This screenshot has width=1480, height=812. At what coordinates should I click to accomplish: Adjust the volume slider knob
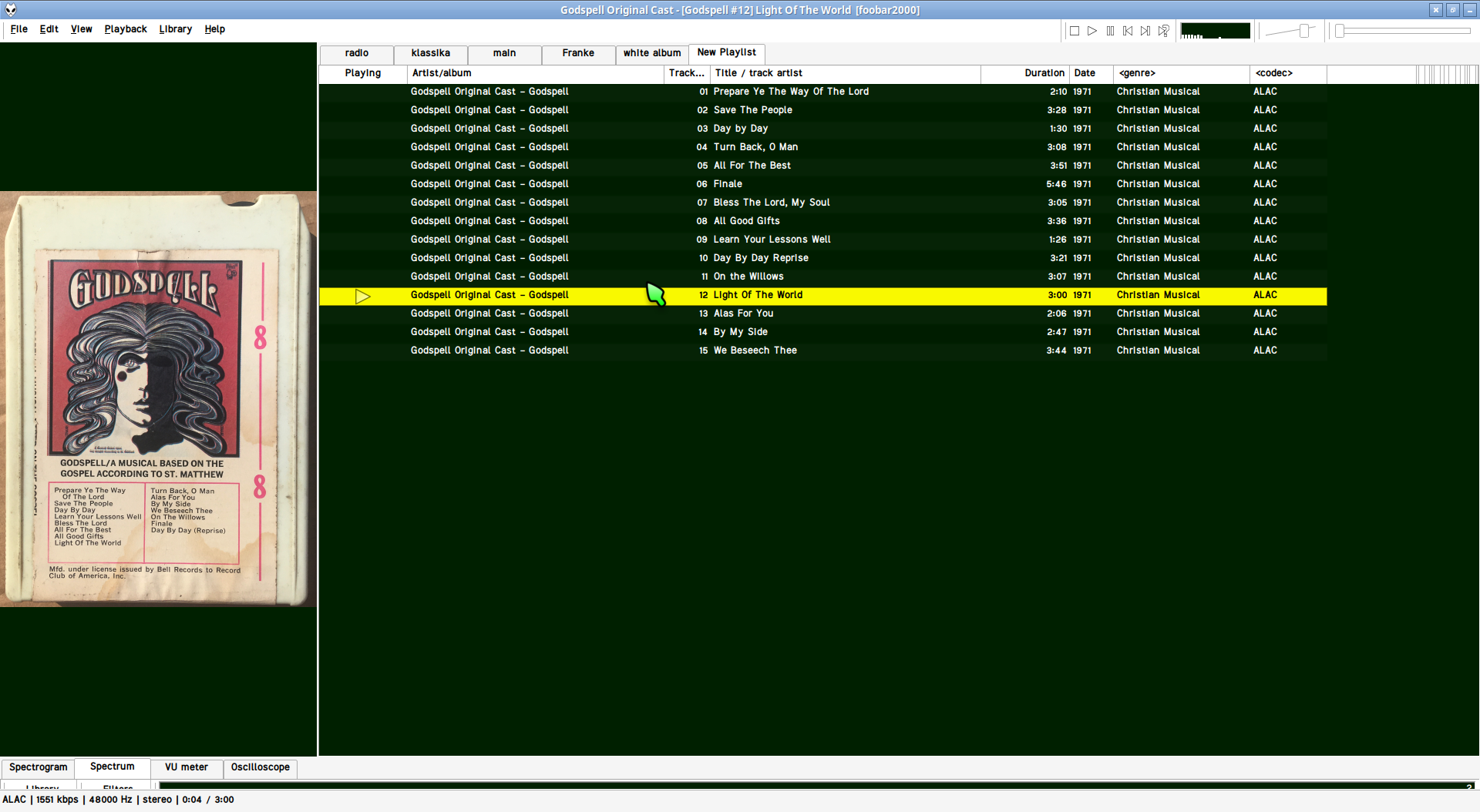pos(1304,31)
